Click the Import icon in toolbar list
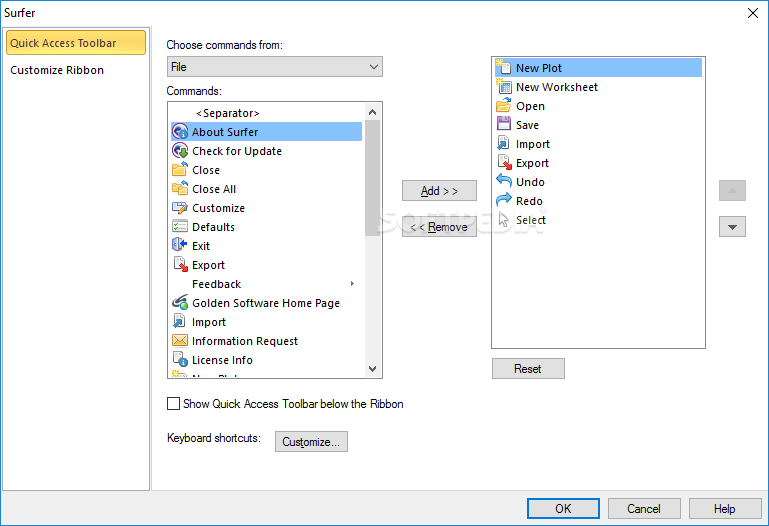This screenshot has height=526, width=769. click(503, 143)
